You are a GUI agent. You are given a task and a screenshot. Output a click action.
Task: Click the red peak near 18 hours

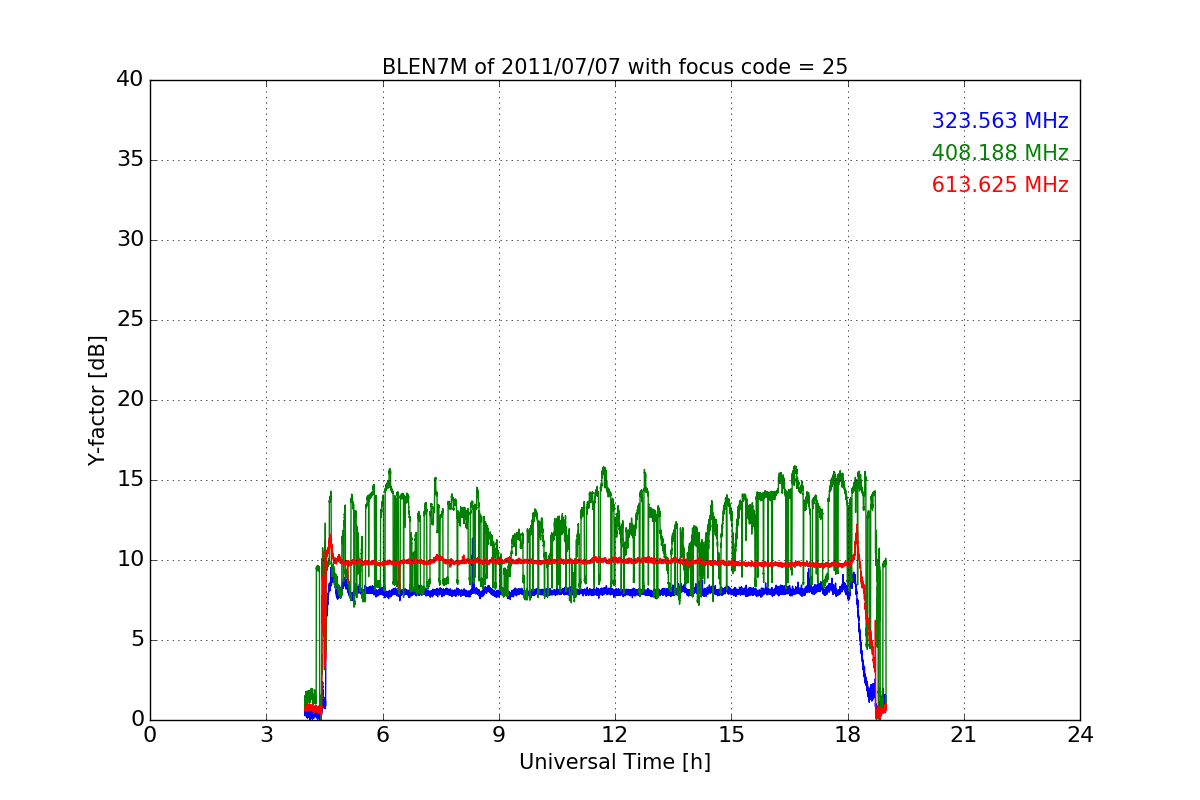pos(856,530)
